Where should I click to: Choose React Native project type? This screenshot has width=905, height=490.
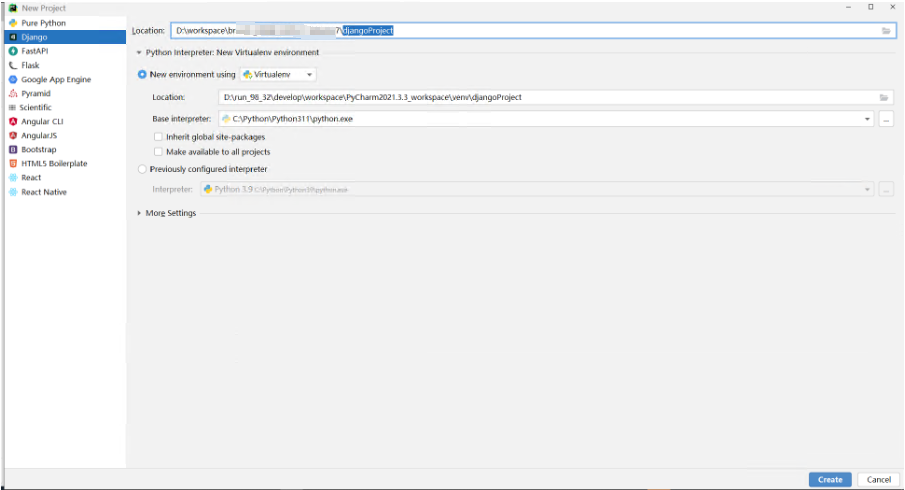click(x=44, y=192)
